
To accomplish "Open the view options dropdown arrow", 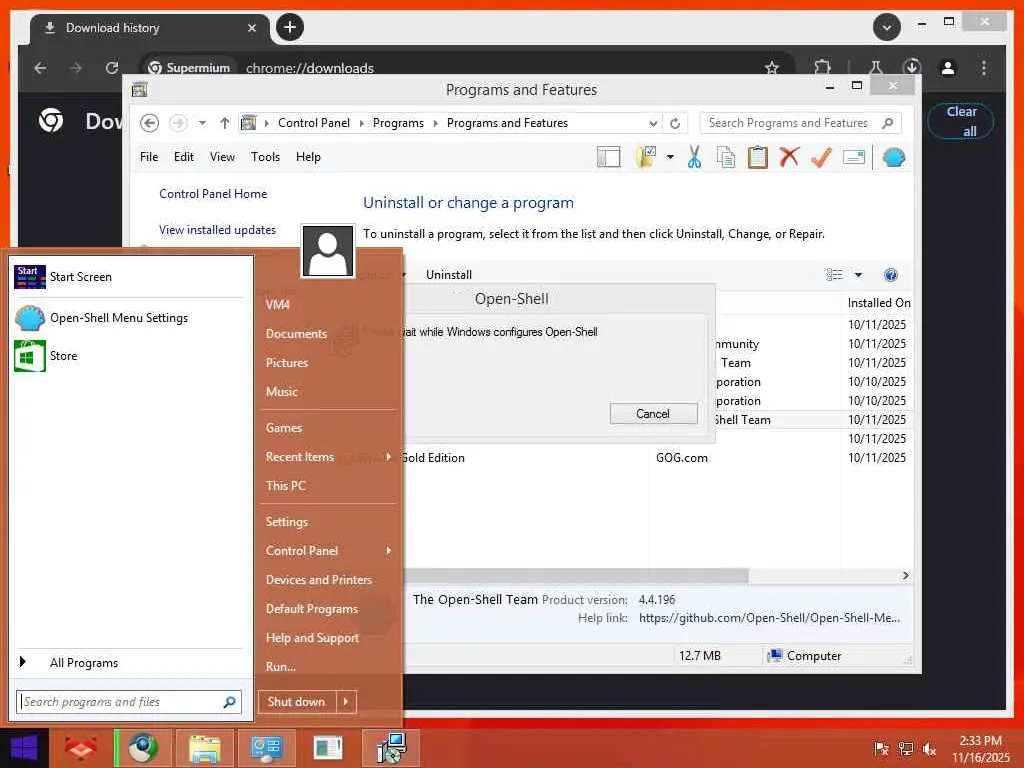I will click(x=859, y=275).
